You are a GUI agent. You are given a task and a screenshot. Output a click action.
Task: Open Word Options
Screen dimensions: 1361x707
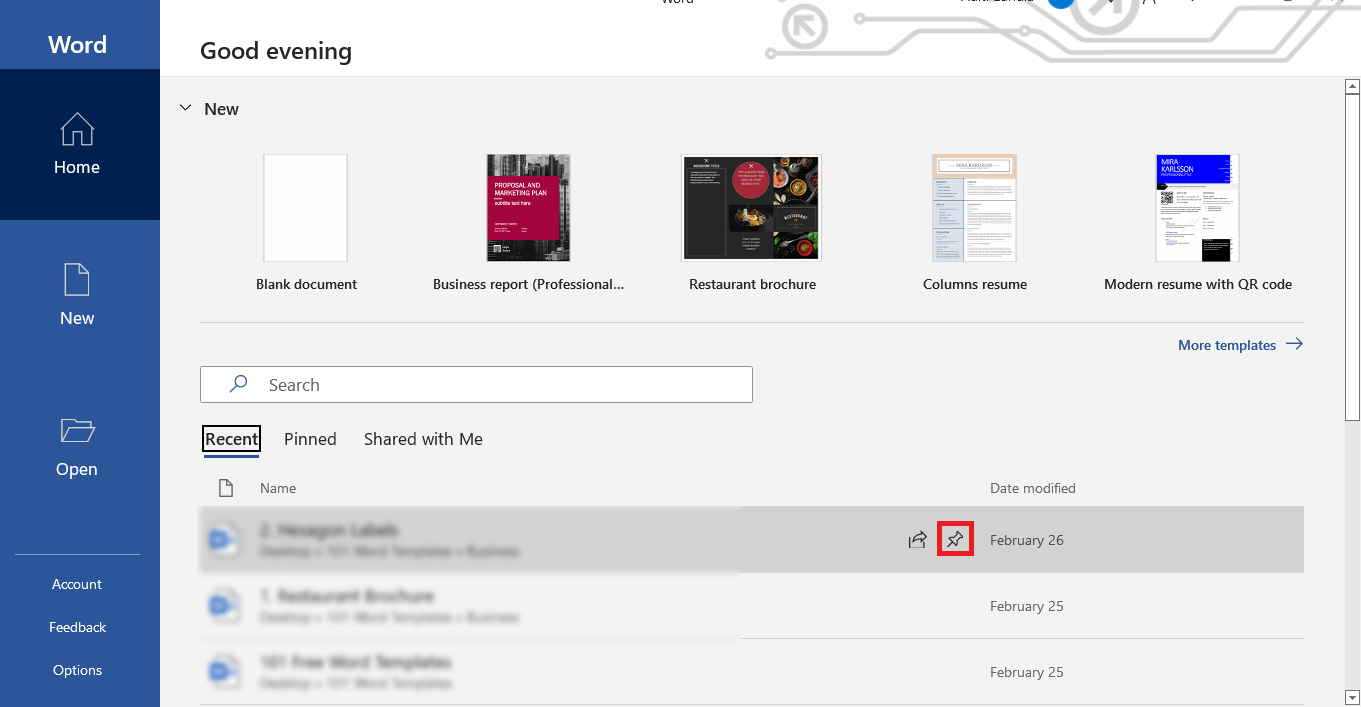point(77,670)
